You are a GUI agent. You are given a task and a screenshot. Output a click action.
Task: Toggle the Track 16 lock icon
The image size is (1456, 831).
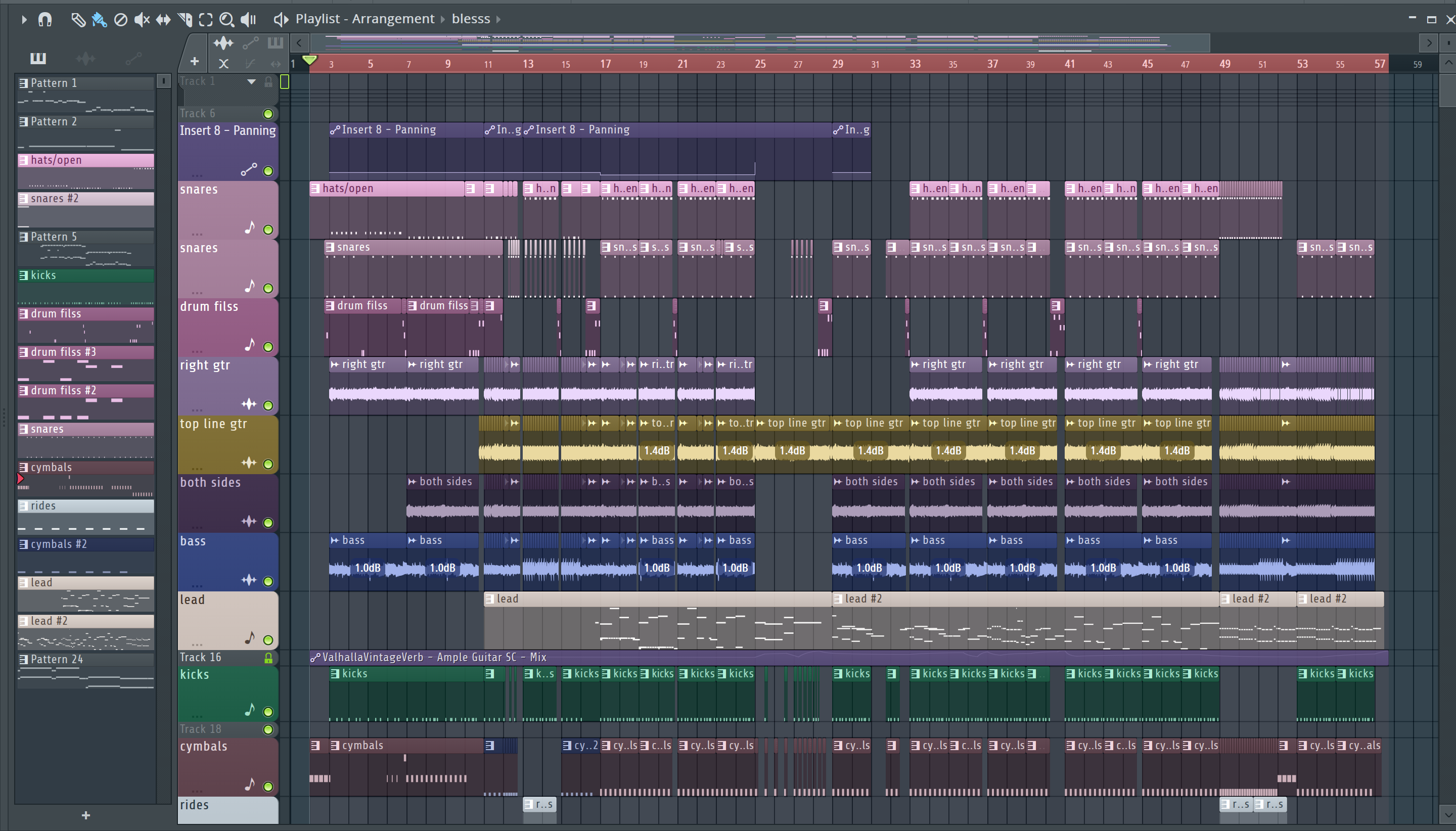268,658
